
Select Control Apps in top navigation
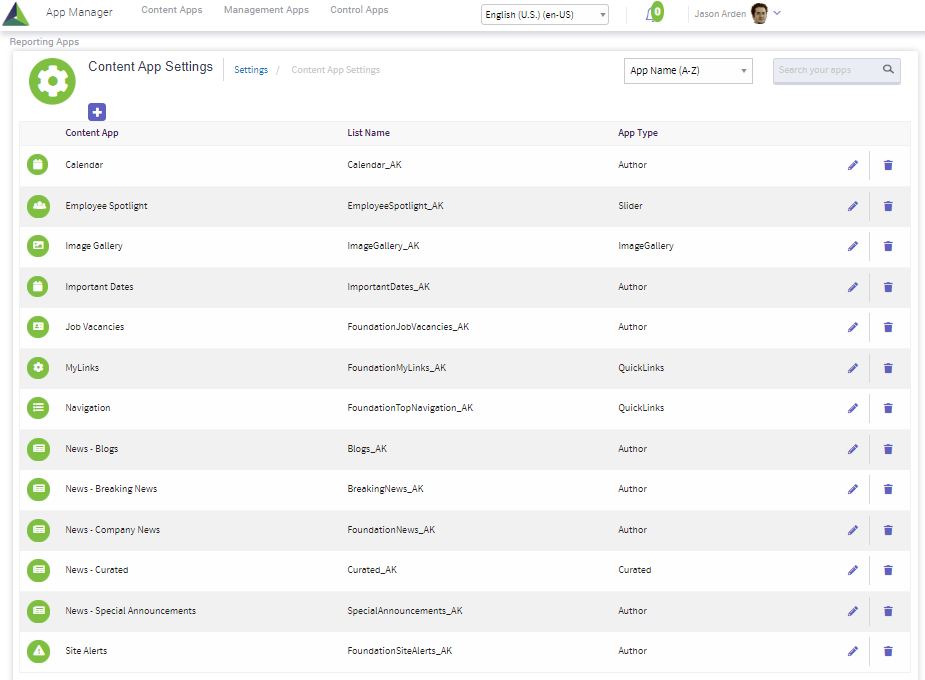click(x=359, y=10)
